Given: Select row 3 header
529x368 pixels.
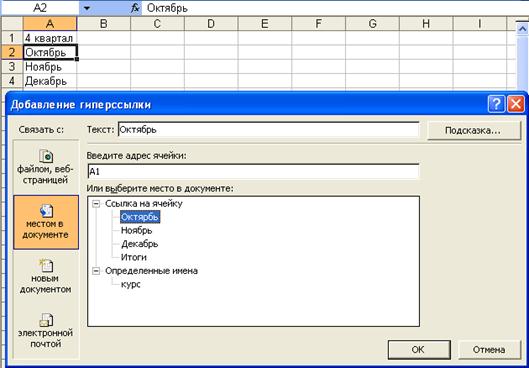Looking at the screenshot, I should [12, 67].
